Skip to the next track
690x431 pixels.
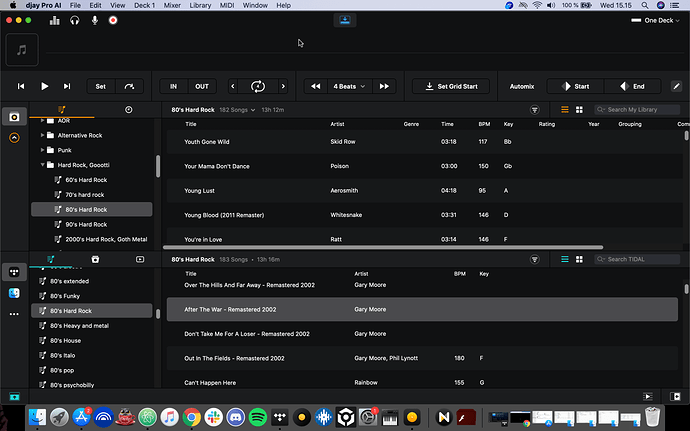[67, 86]
